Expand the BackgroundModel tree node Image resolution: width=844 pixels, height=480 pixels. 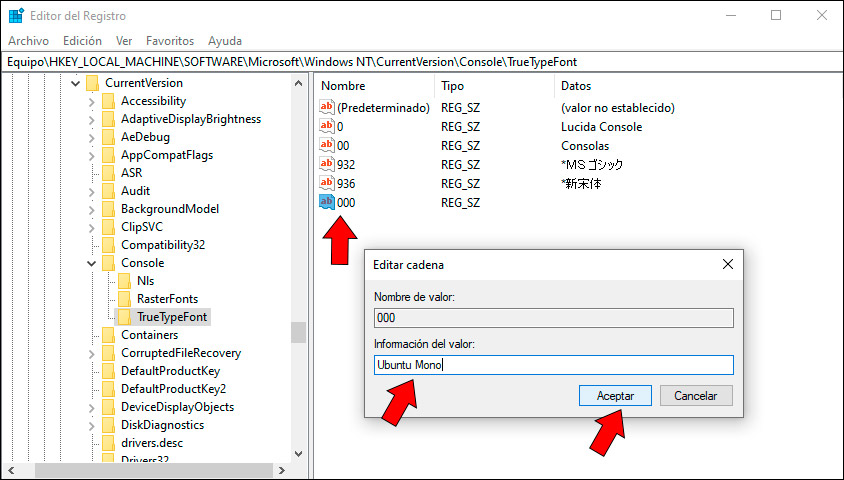92,209
